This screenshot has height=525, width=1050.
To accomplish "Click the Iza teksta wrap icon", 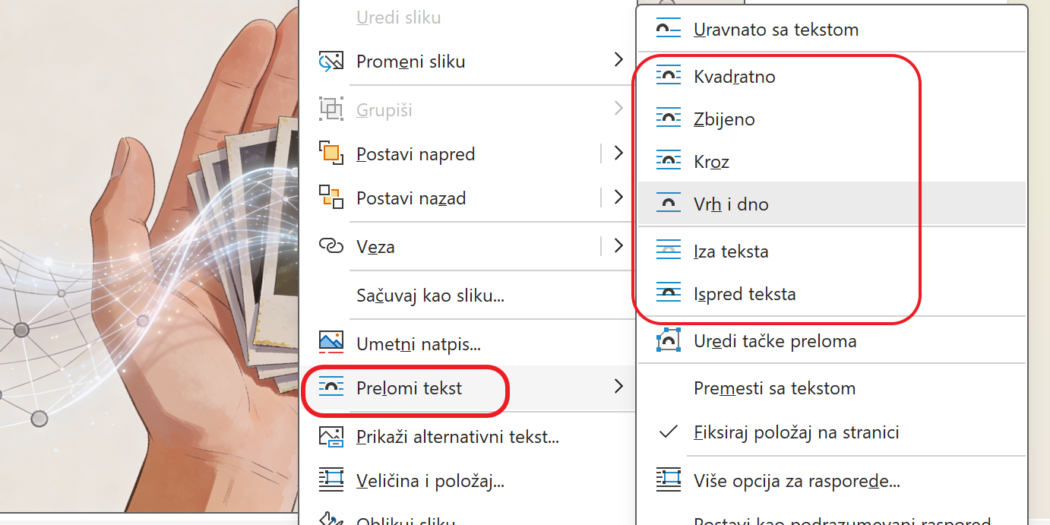I will [667, 251].
